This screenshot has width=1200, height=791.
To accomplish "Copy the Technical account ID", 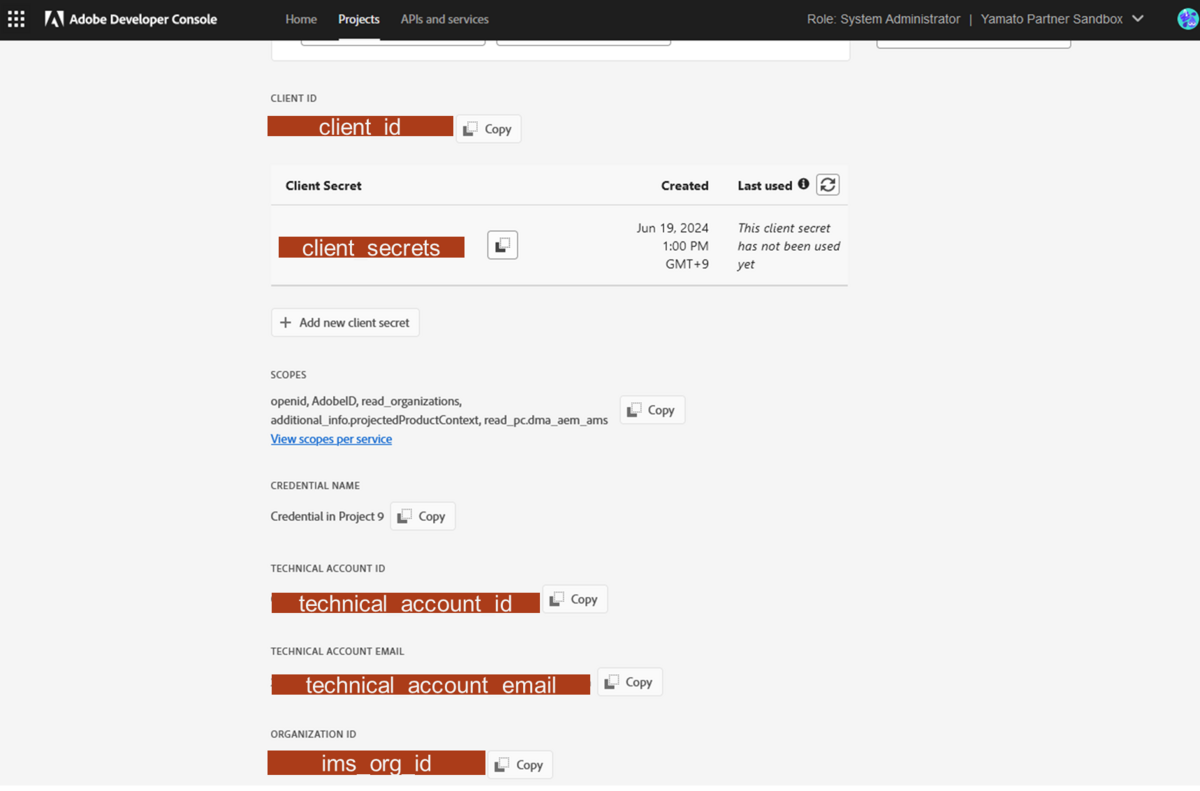I will click(x=575, y=598).
